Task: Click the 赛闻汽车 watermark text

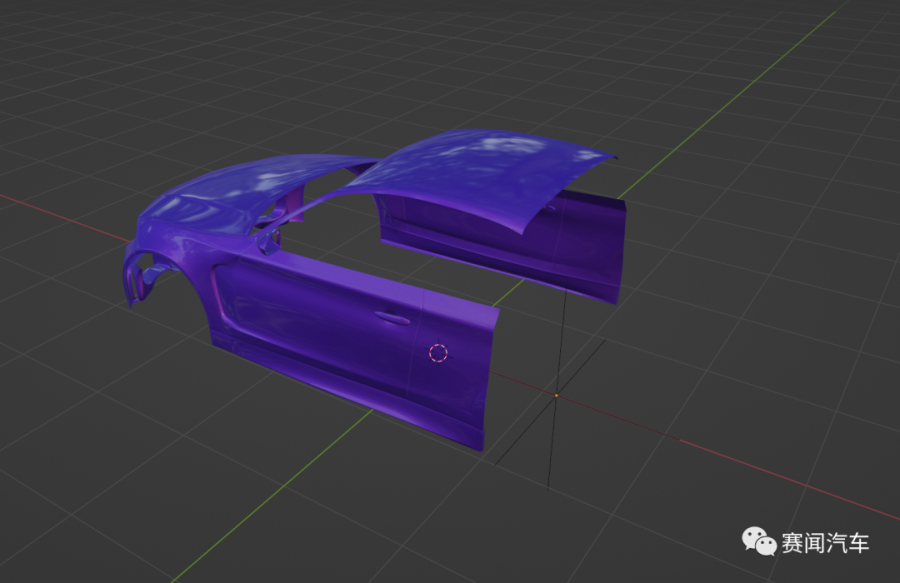Action: coord(825,543)
